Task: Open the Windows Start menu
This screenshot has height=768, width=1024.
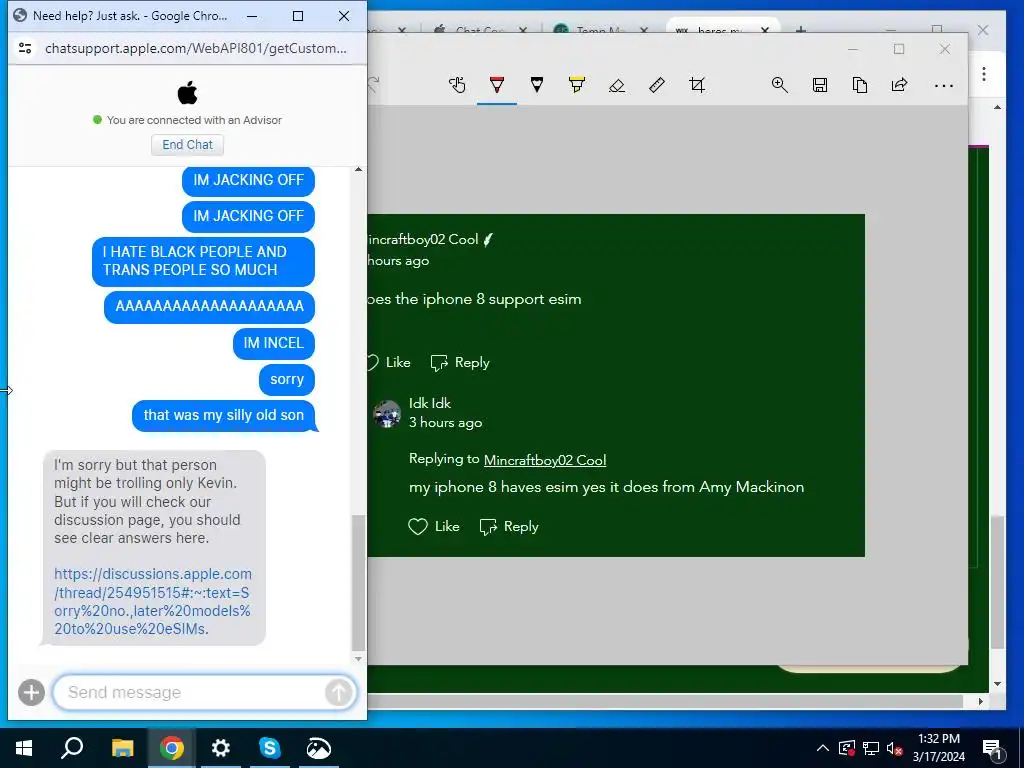Action: (x=24, y=748)
